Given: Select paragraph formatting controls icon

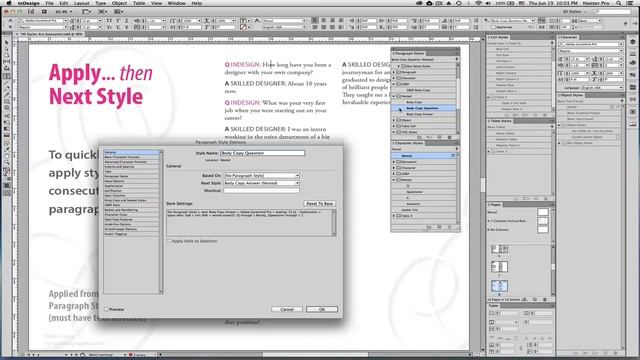Looking at the screenshot, I should click(x=10, y=27).
